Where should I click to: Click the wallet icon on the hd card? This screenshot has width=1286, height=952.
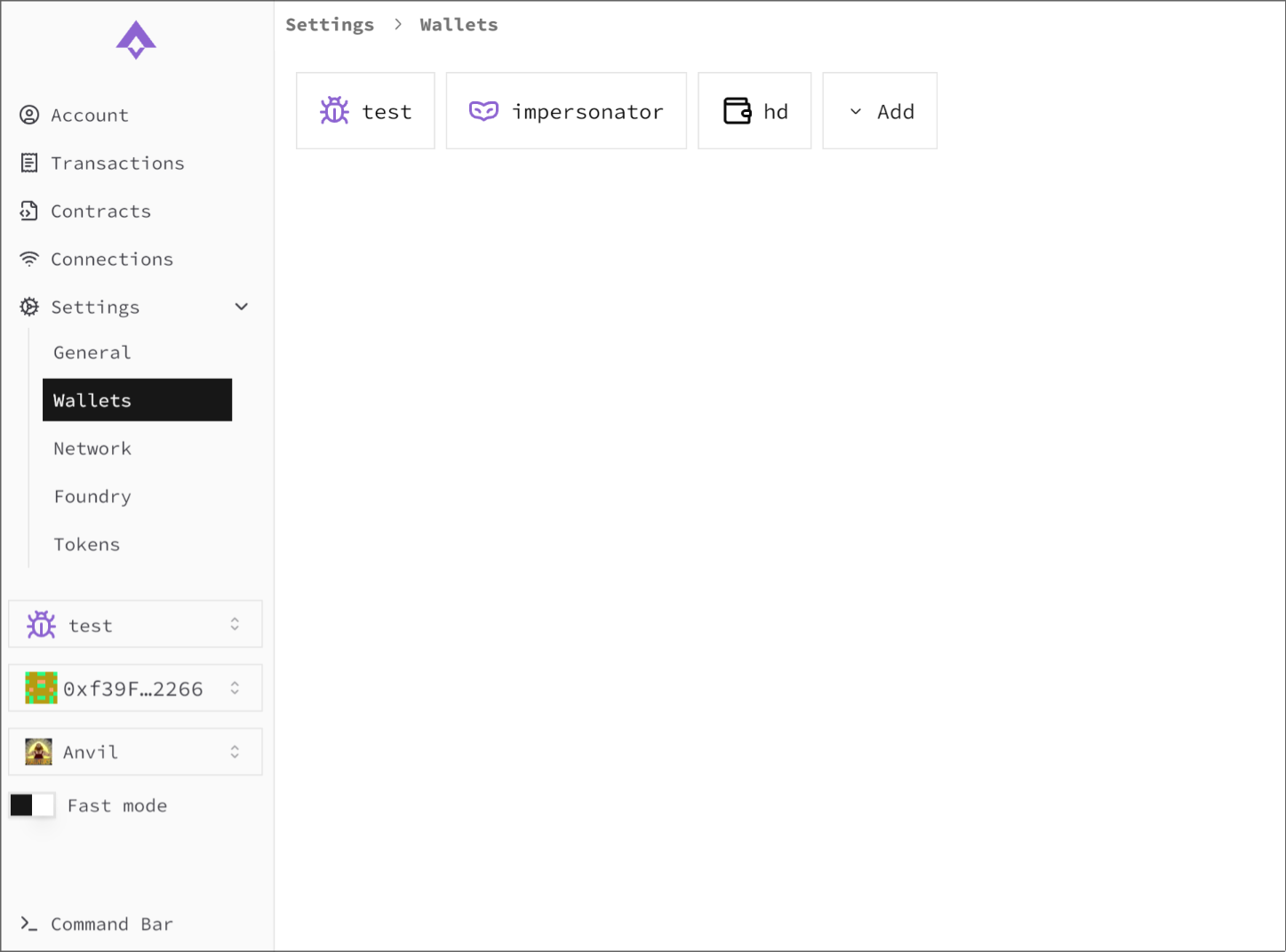click(736, 110)
